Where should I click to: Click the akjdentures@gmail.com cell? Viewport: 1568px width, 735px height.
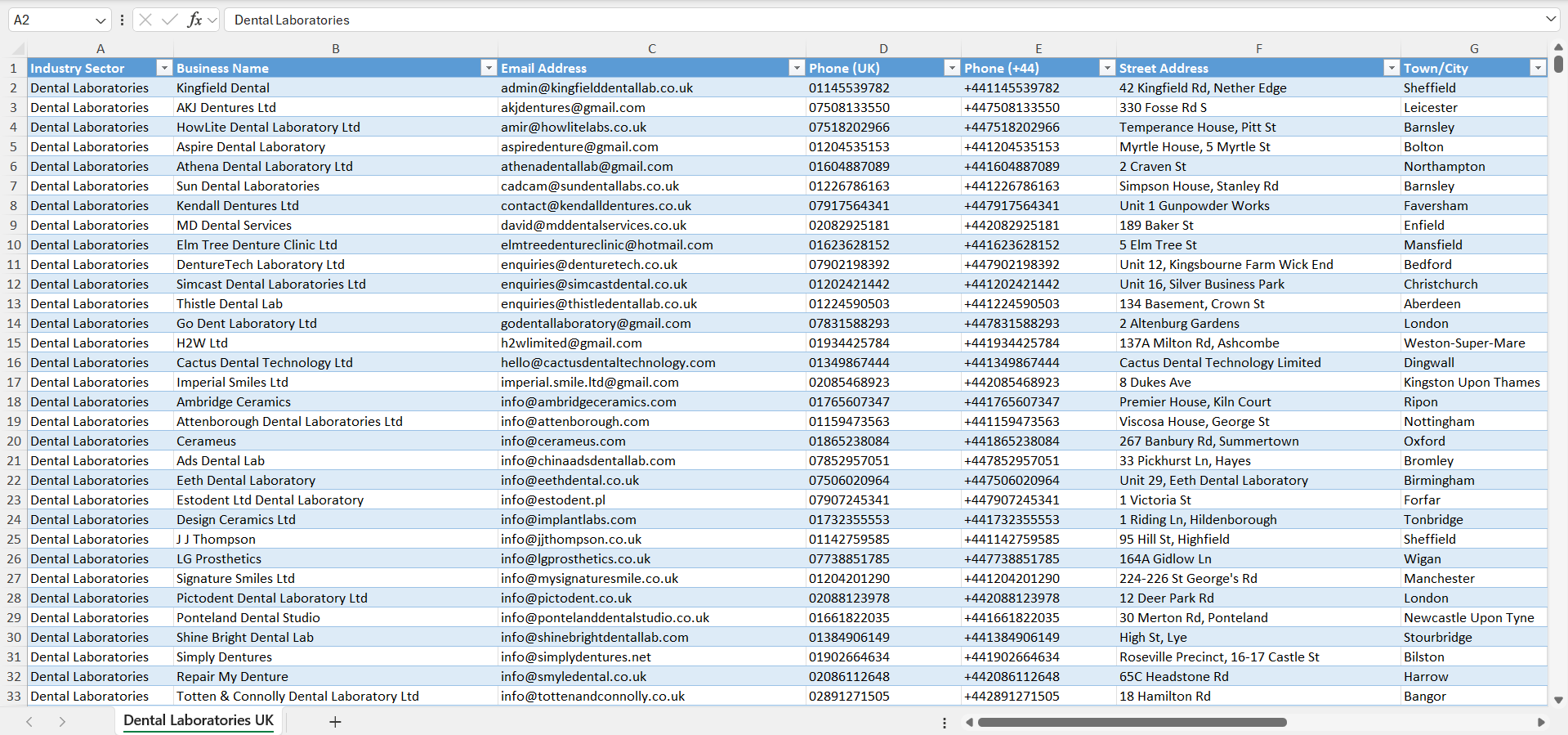pyautogui.click(x=652, y=107)
